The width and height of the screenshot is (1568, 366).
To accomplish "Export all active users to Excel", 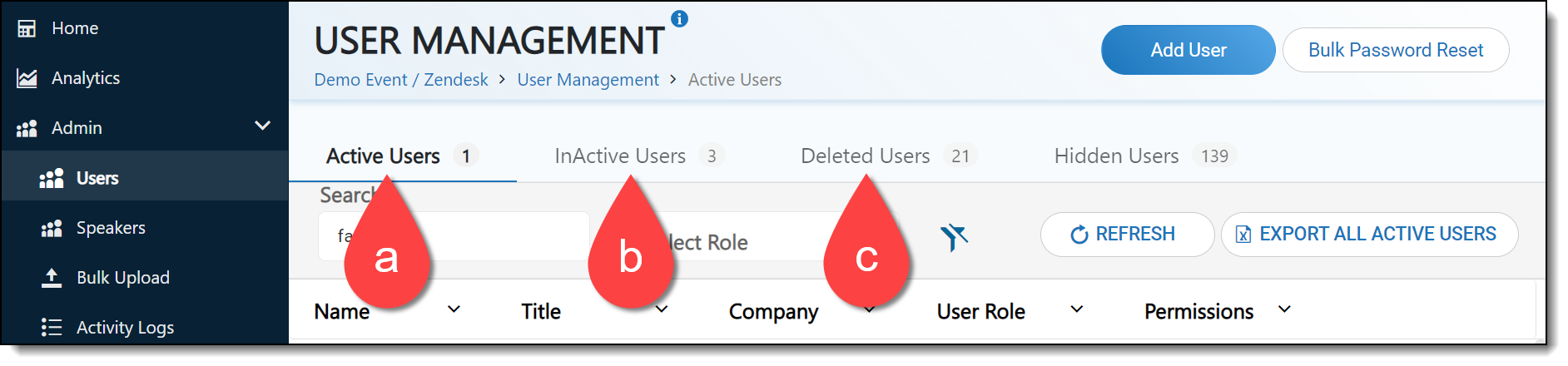I will (1369, 235).
